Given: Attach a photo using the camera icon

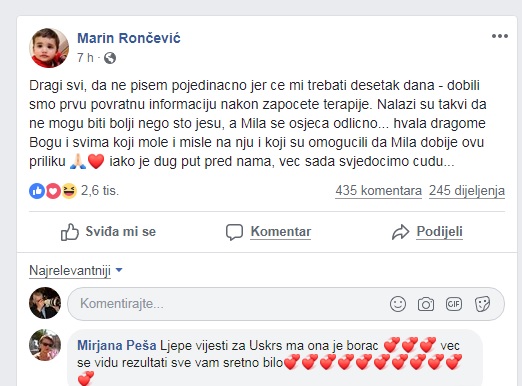Looking at the screenshot, I should [426, 304].
